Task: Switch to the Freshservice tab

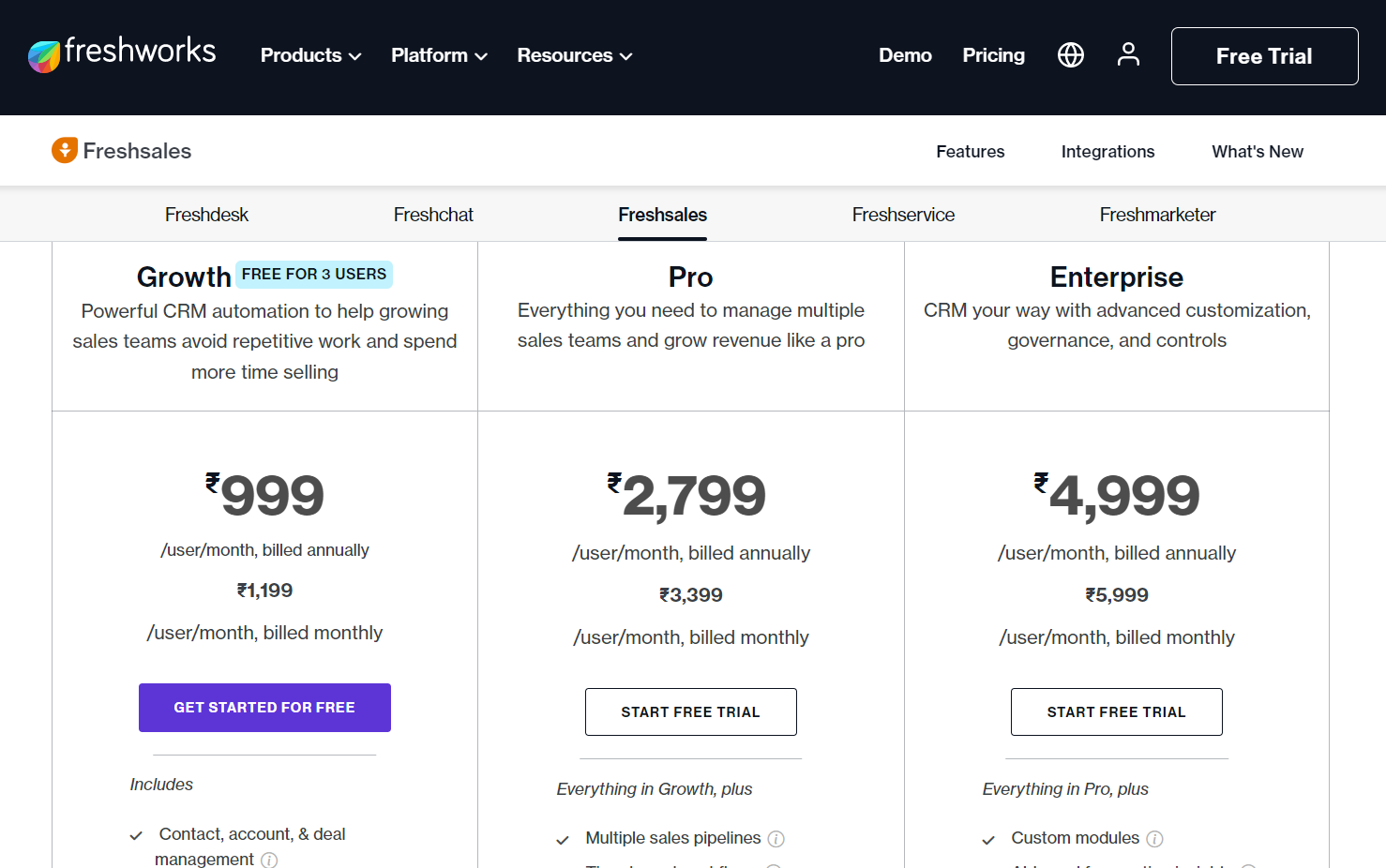Action: click(903, 215)
